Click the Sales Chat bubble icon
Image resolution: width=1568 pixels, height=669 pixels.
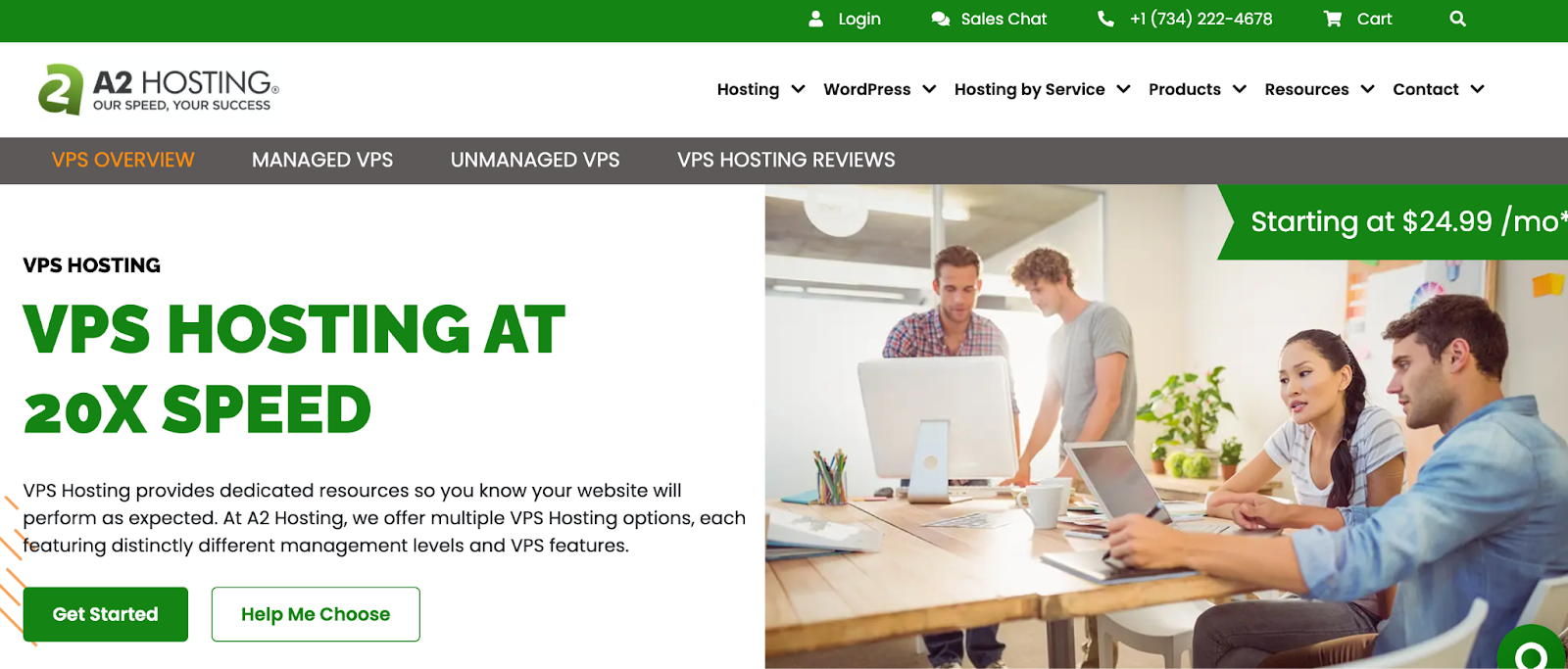[x=940, y=19]
